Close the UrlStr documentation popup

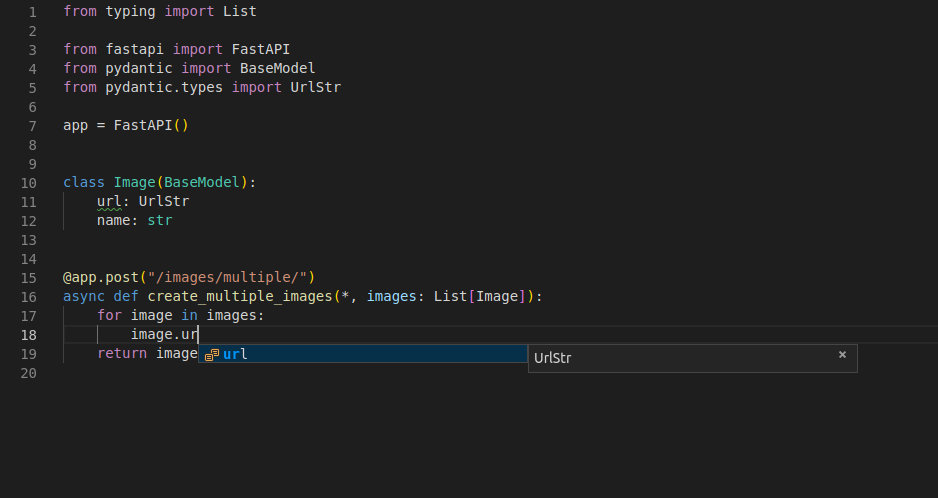[x=842, y=355]
